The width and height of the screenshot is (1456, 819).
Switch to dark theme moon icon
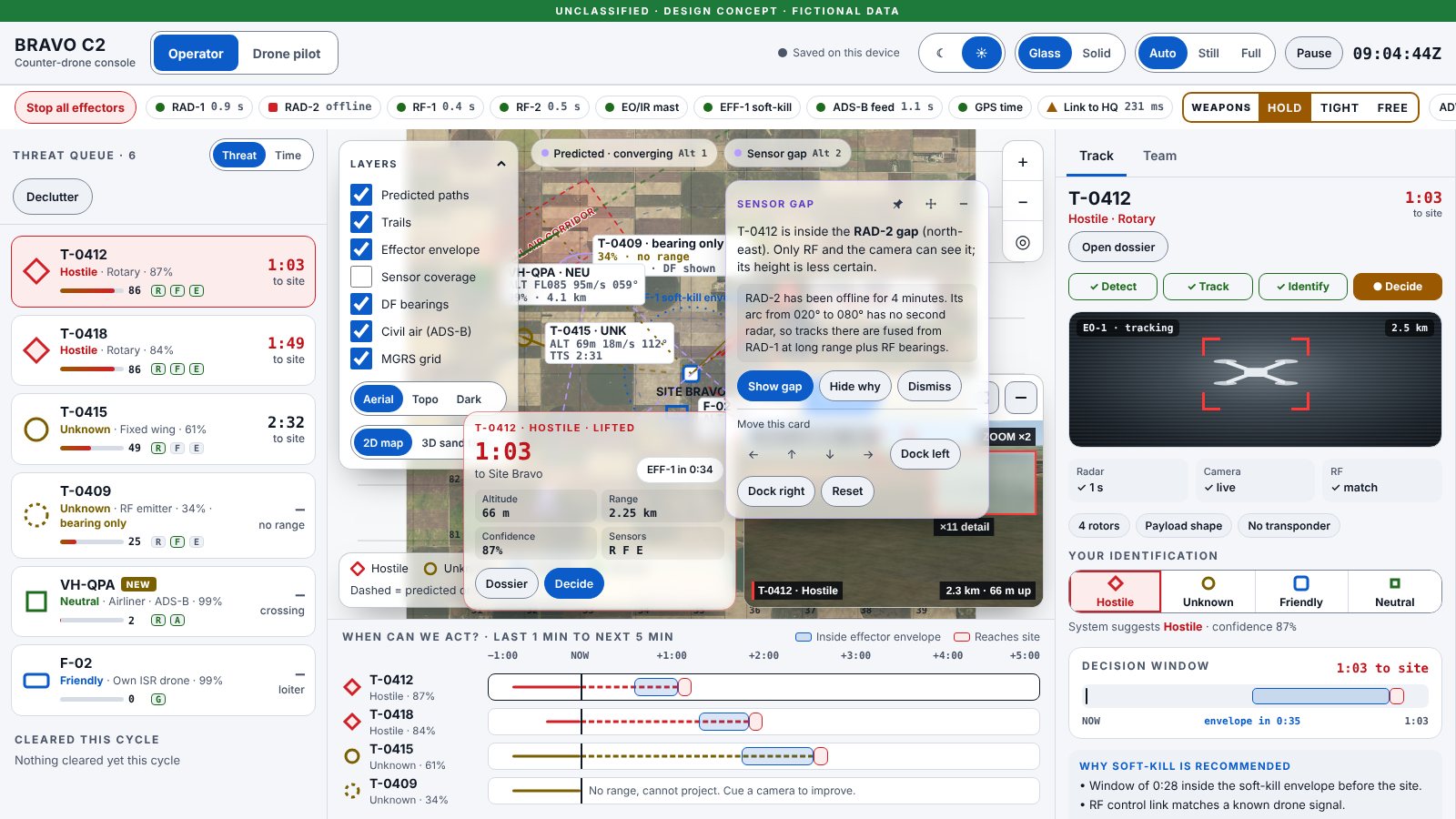pyautogui.click(x=941, y=53)
